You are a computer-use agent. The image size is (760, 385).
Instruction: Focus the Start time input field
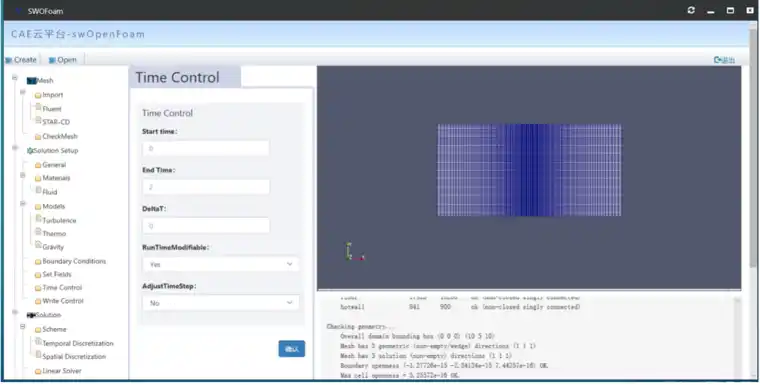(x=206, y=148)
